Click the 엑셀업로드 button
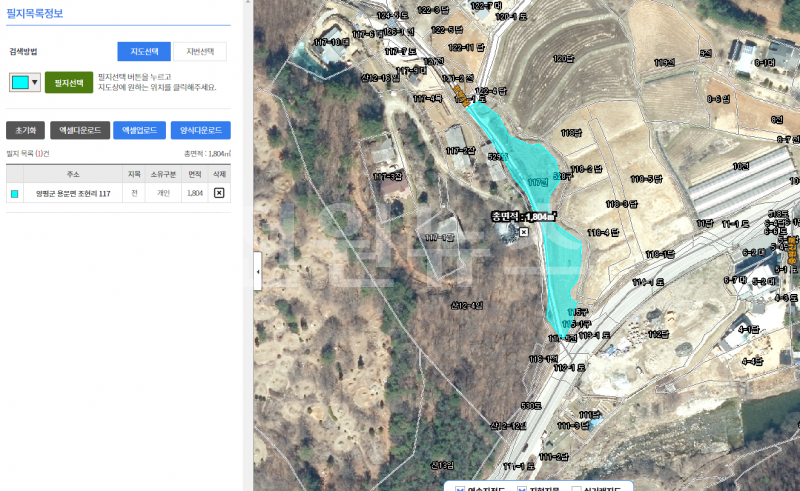The width and height of the screenshot is (800, 491). (x=139, y=130)
